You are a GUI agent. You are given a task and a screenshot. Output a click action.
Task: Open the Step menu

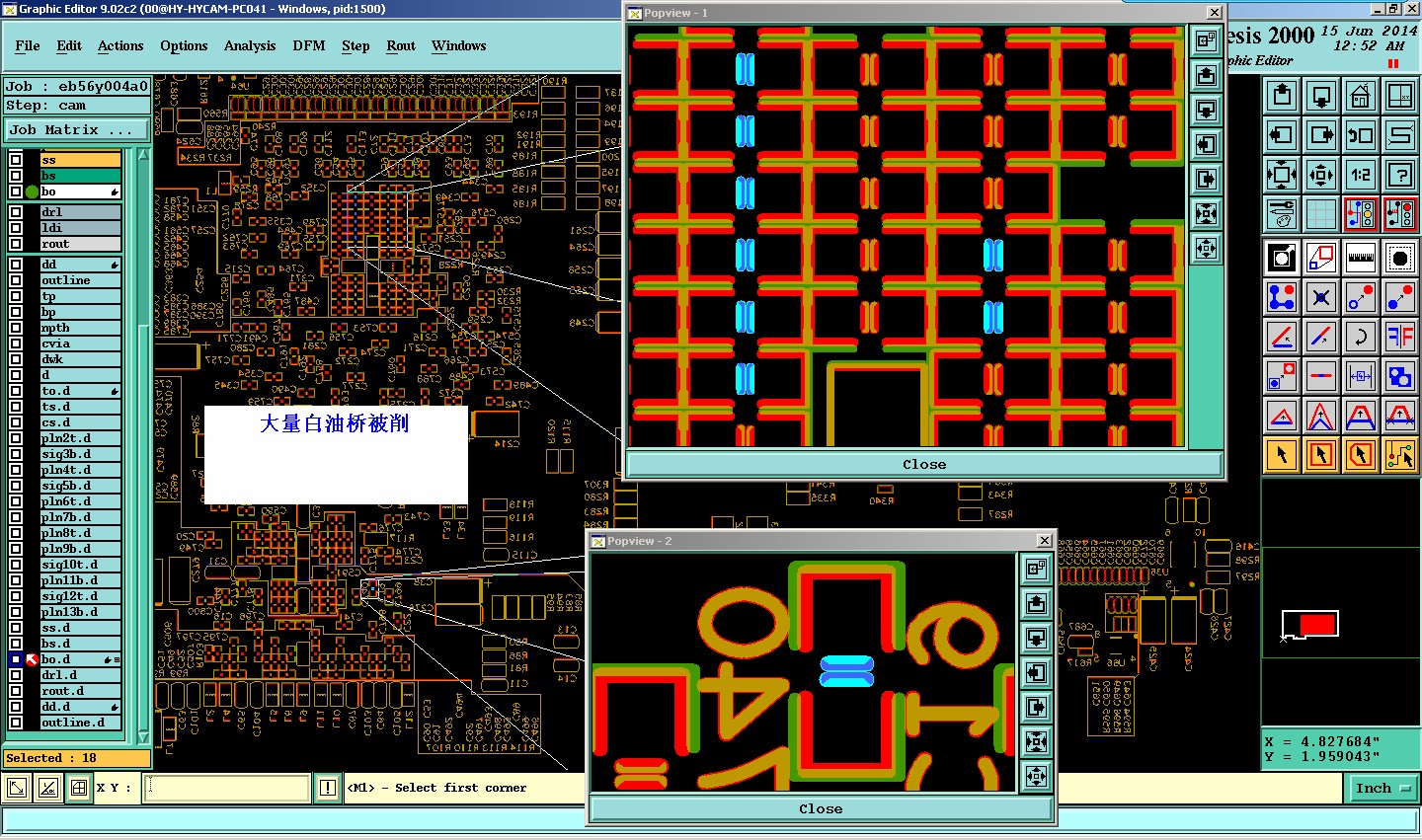pos(355,46)
